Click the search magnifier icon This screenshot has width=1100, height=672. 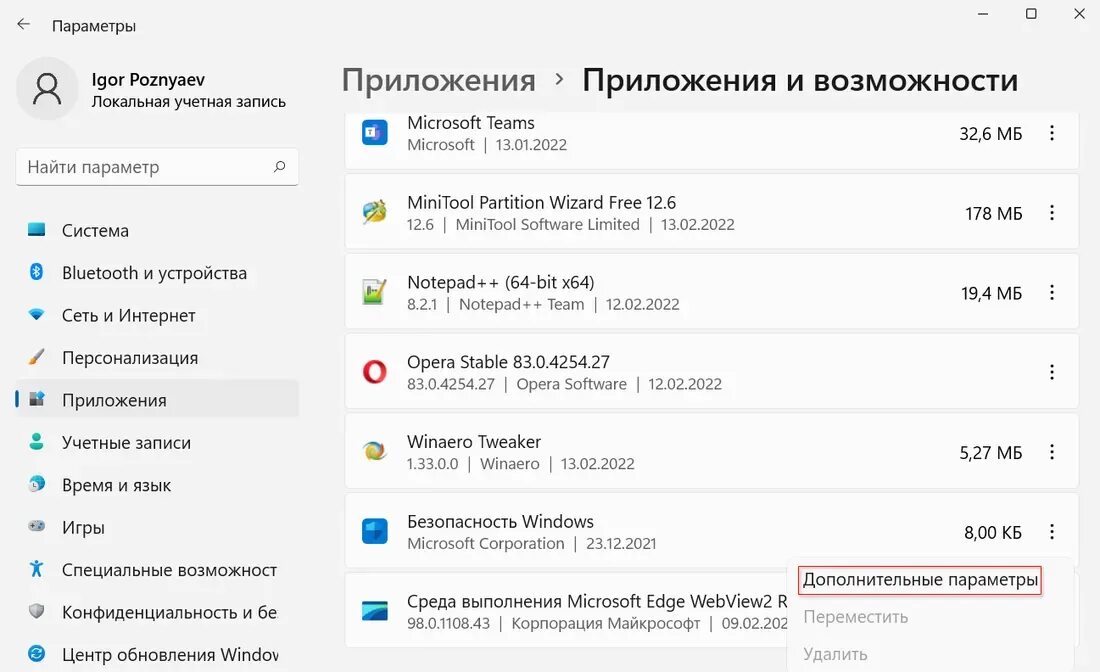(x=279, y=166)
